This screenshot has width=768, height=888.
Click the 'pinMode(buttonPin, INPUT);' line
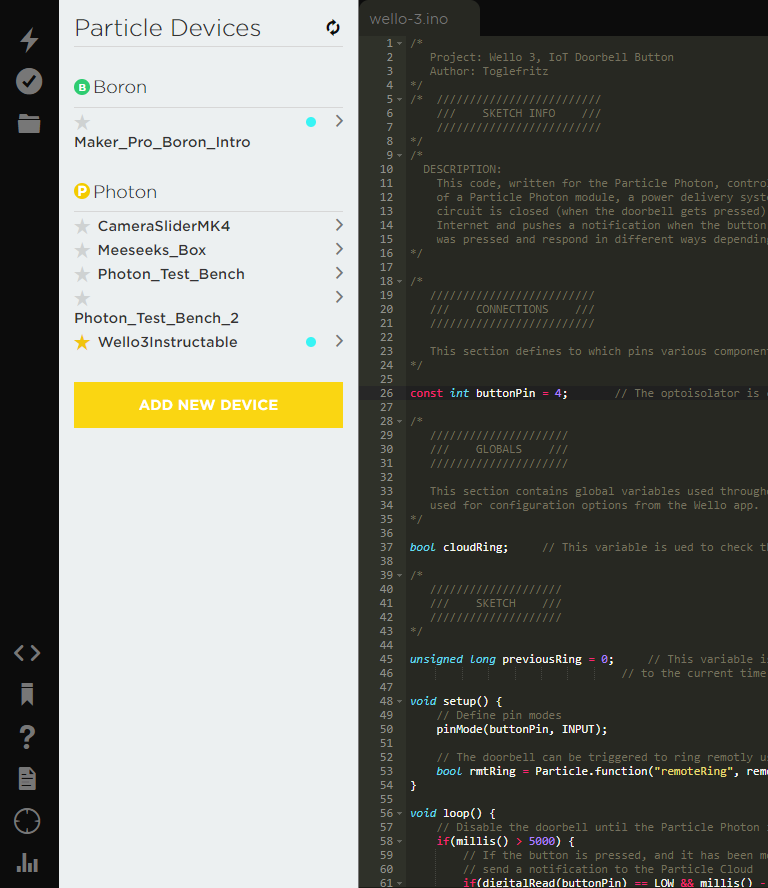[x=521, y=729]
